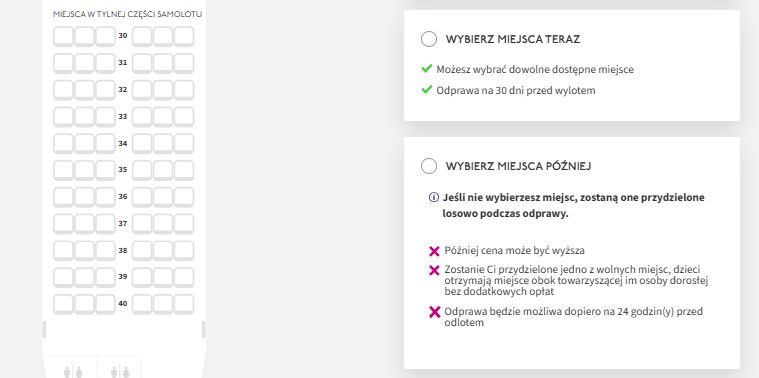The width and height of the screenshot is (759, 378).
Task: Click the 'Wybierz miejsca teraz' heading text
Action: click(513, 39)
